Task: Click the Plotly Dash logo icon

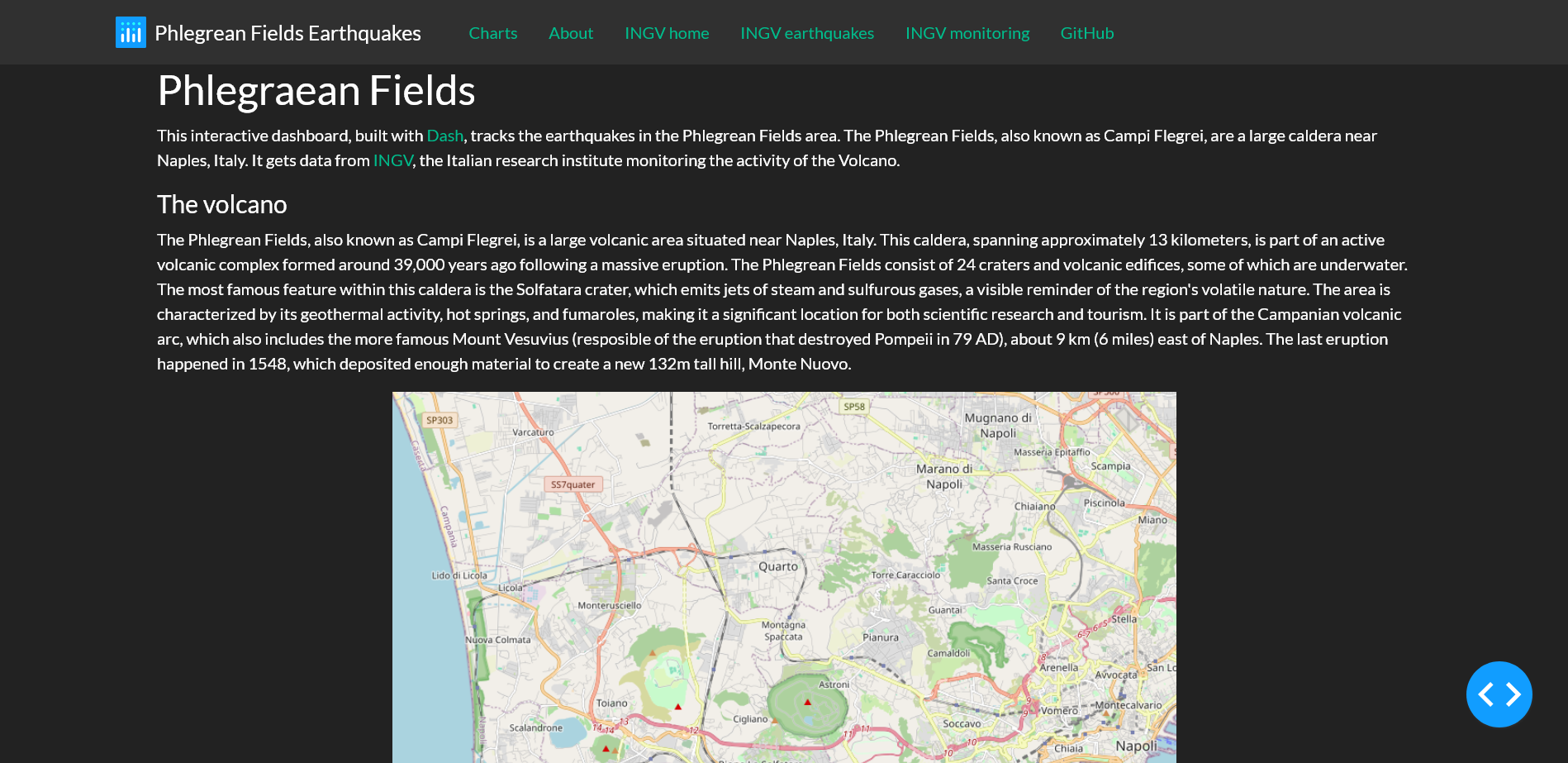Action: (131, 32)
